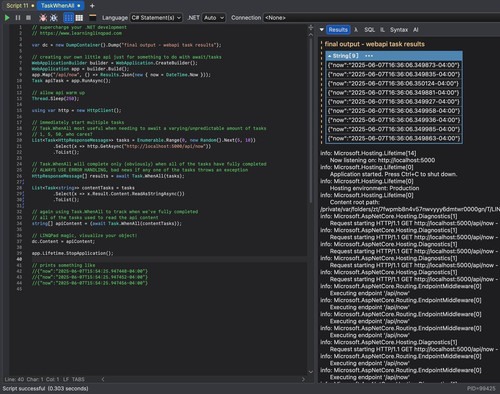Select result row ending 06.349881-04:00

point(394,92)
